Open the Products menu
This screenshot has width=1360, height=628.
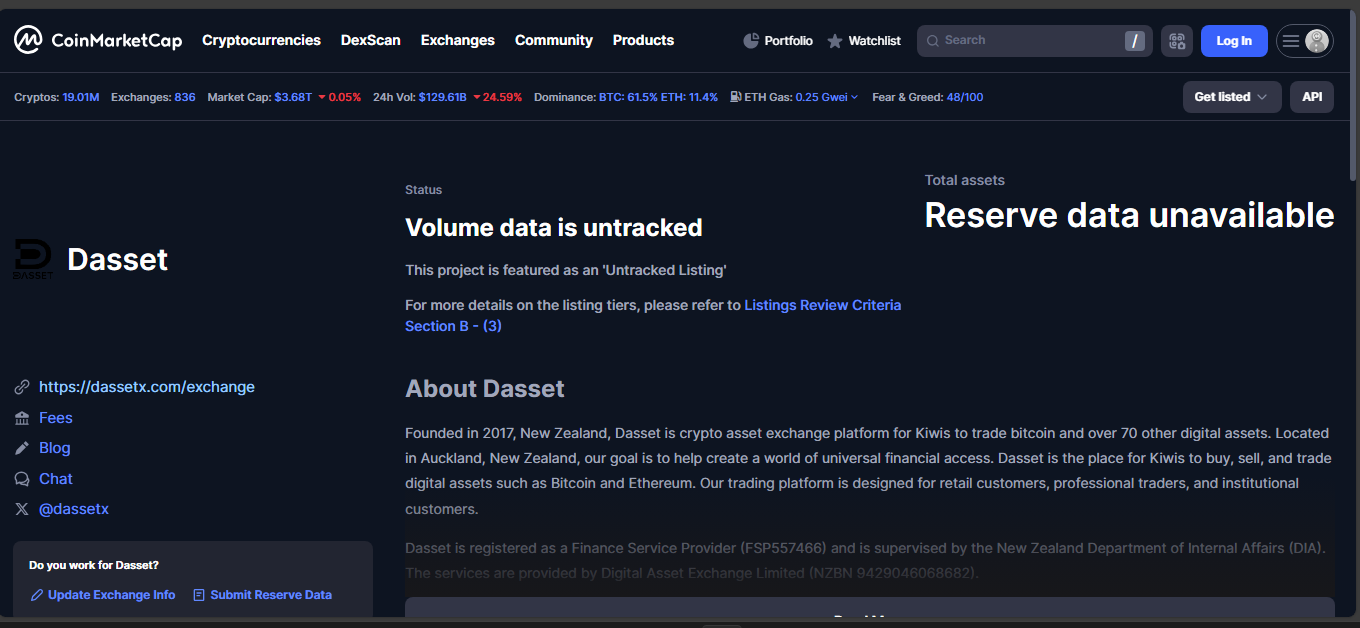click(643, 40)
